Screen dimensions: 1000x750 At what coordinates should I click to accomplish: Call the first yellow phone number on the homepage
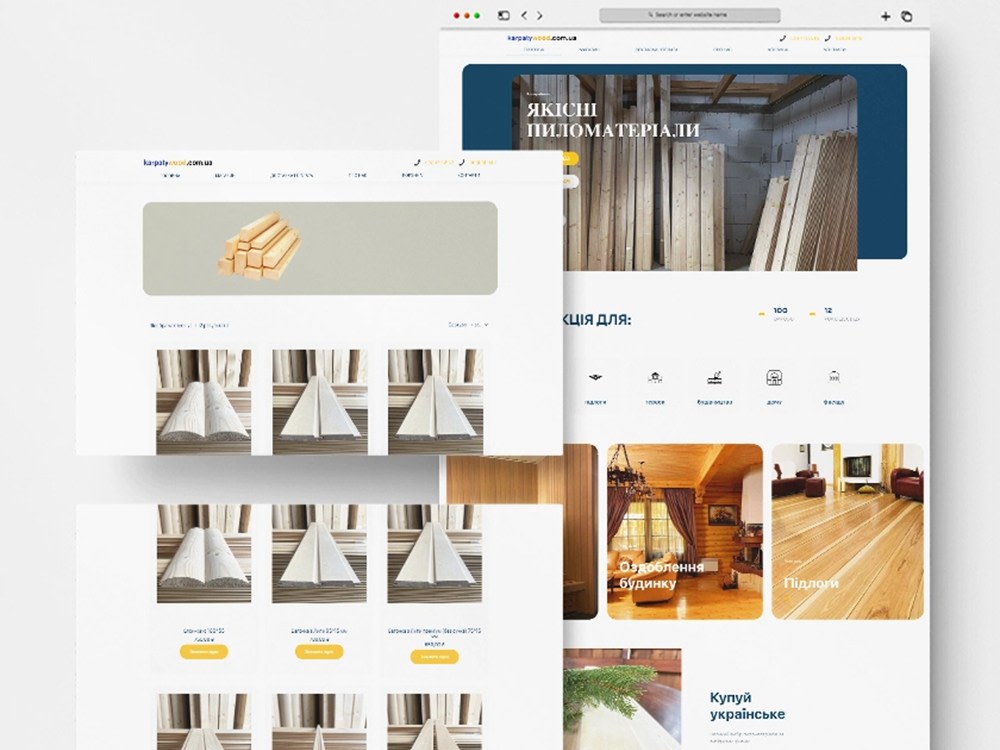click(804, 38)
